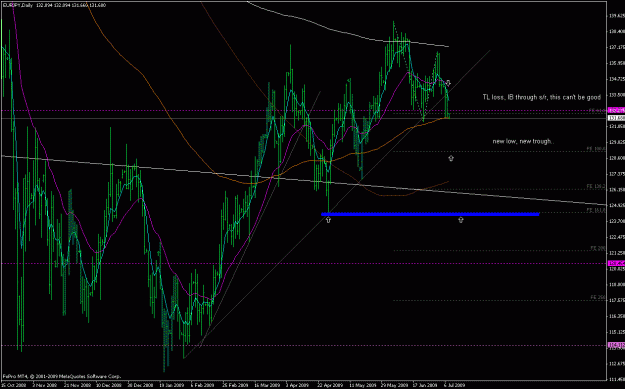Screen dimensions: 625x389
Task: Click the magenta price tag near 120.4
Action: pos(616,263)
